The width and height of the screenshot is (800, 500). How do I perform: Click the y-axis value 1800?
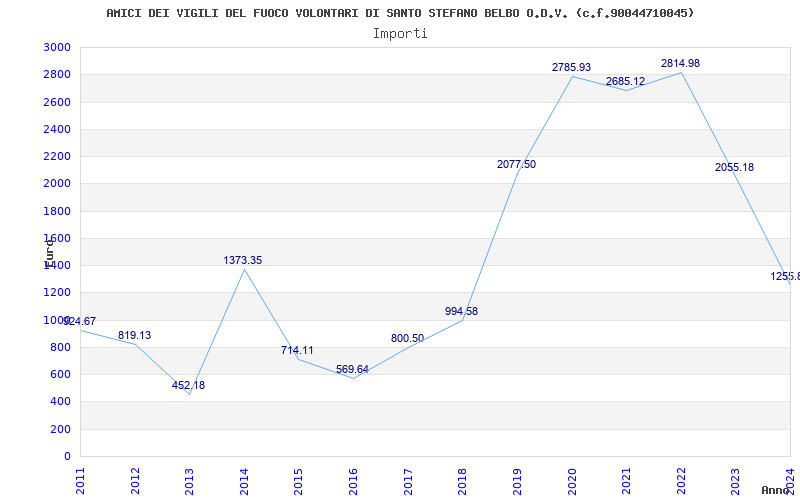pos(57,211)
